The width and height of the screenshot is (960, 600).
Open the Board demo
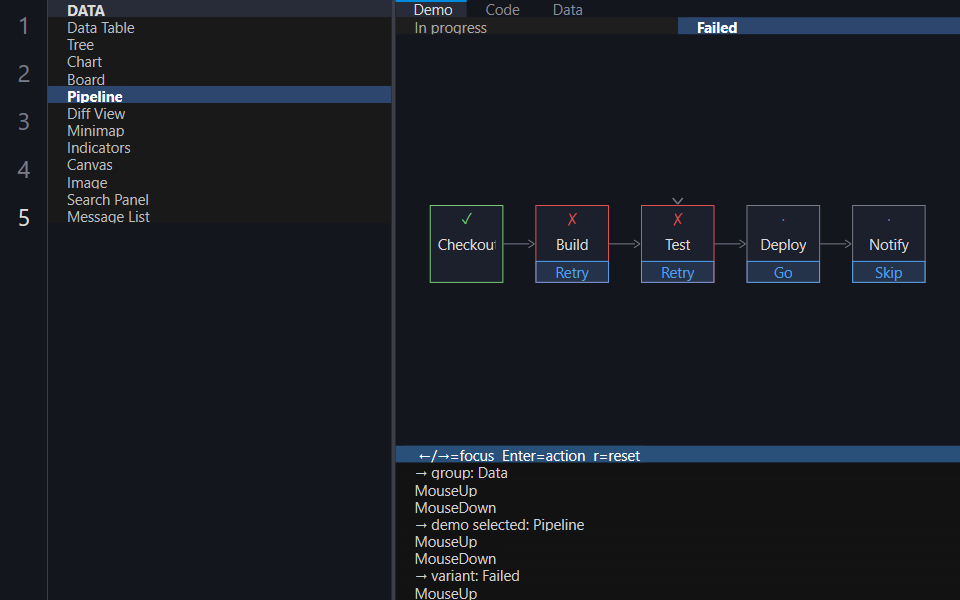pyautogui.click(x=219, y=79)
